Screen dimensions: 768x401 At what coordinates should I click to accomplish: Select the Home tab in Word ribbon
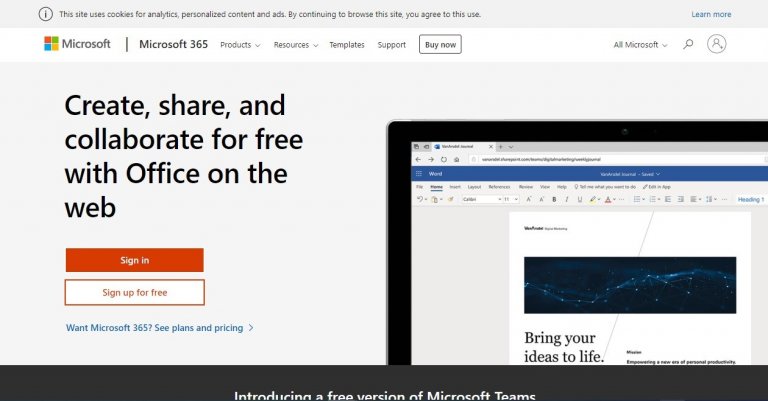point(436,187)
